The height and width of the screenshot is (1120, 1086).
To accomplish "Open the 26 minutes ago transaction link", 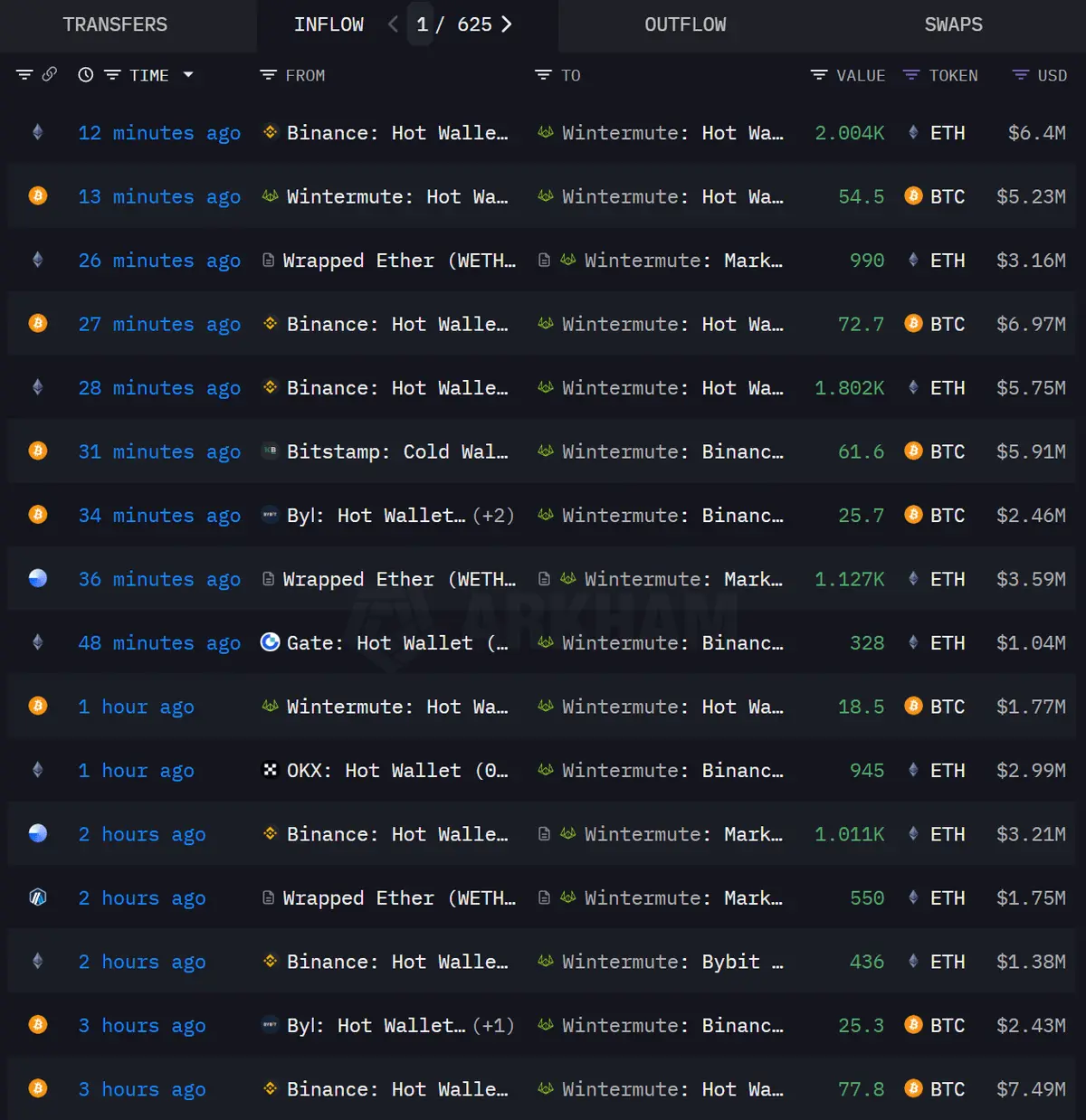I will coord(159,261).
